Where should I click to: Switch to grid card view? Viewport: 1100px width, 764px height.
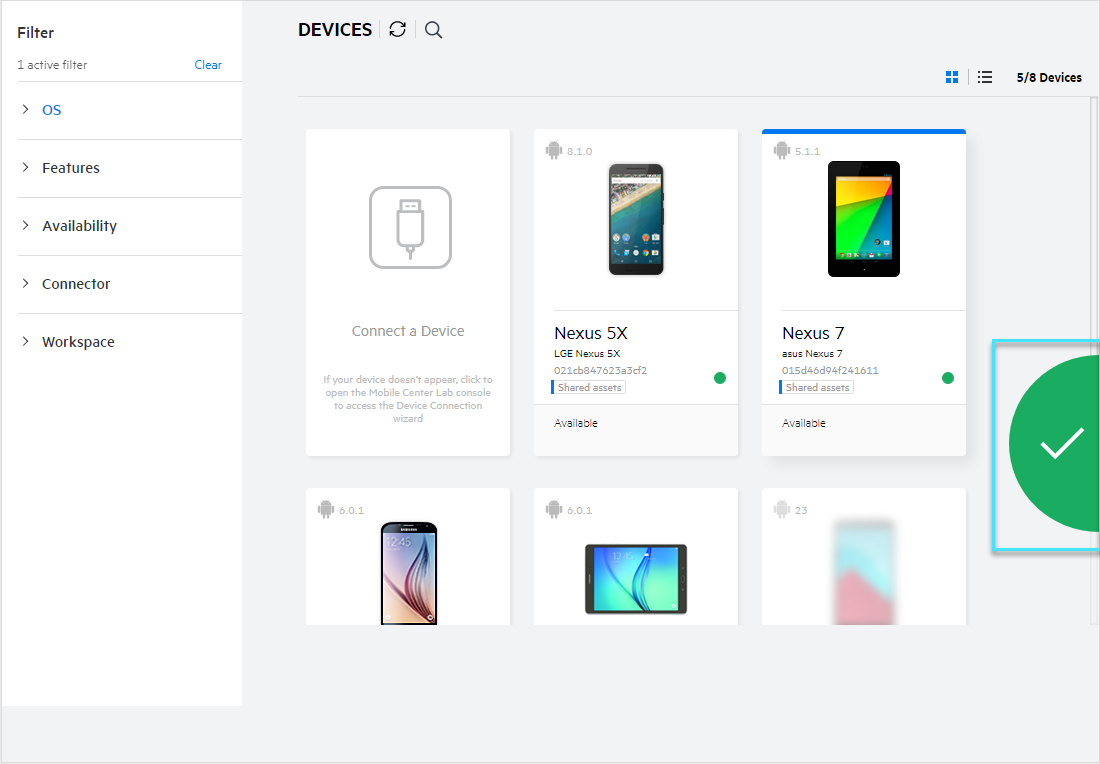952,77
